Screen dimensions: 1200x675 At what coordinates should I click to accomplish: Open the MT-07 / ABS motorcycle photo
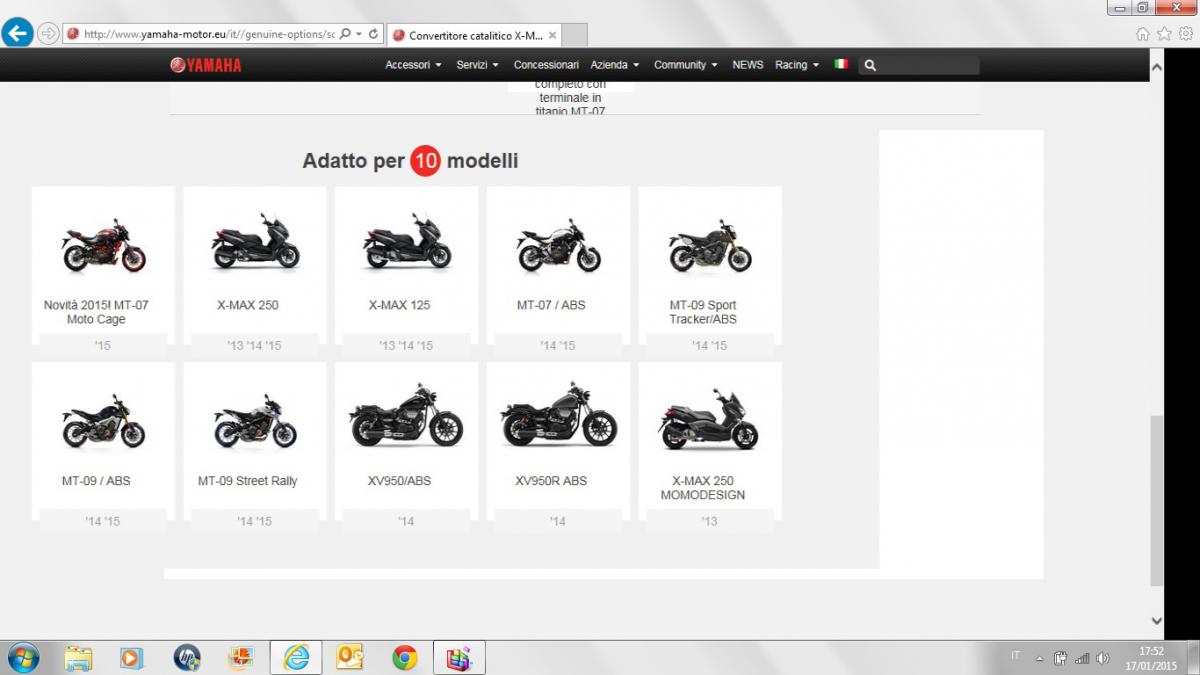click(558, 245)
